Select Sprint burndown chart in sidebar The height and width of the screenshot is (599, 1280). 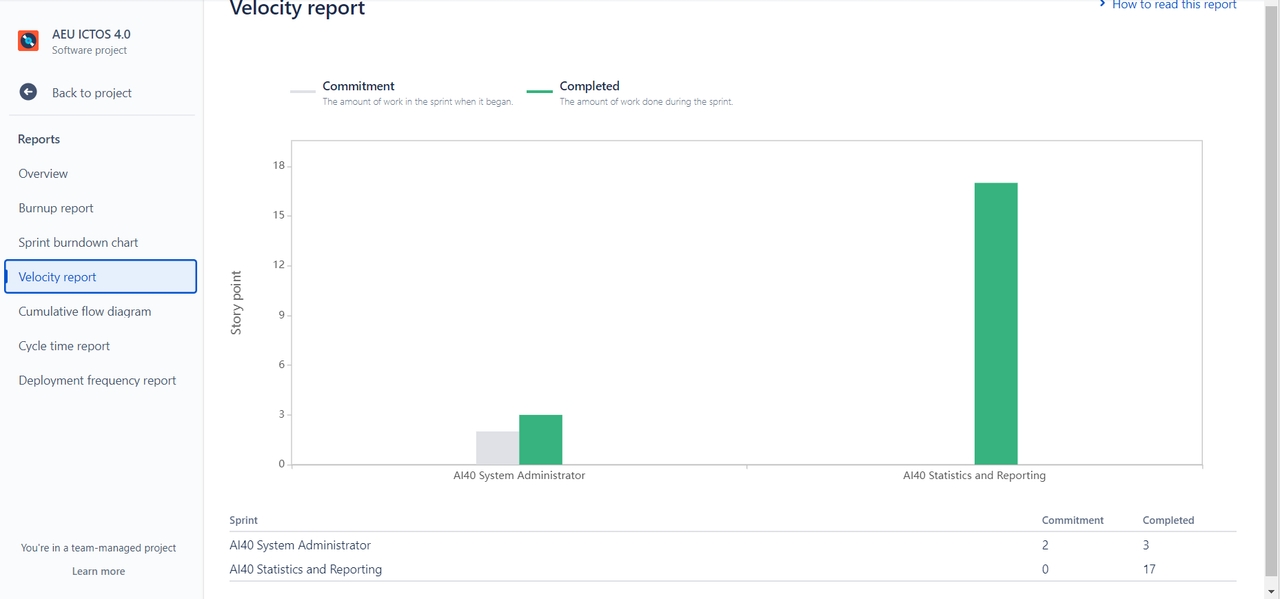point(78,243)
